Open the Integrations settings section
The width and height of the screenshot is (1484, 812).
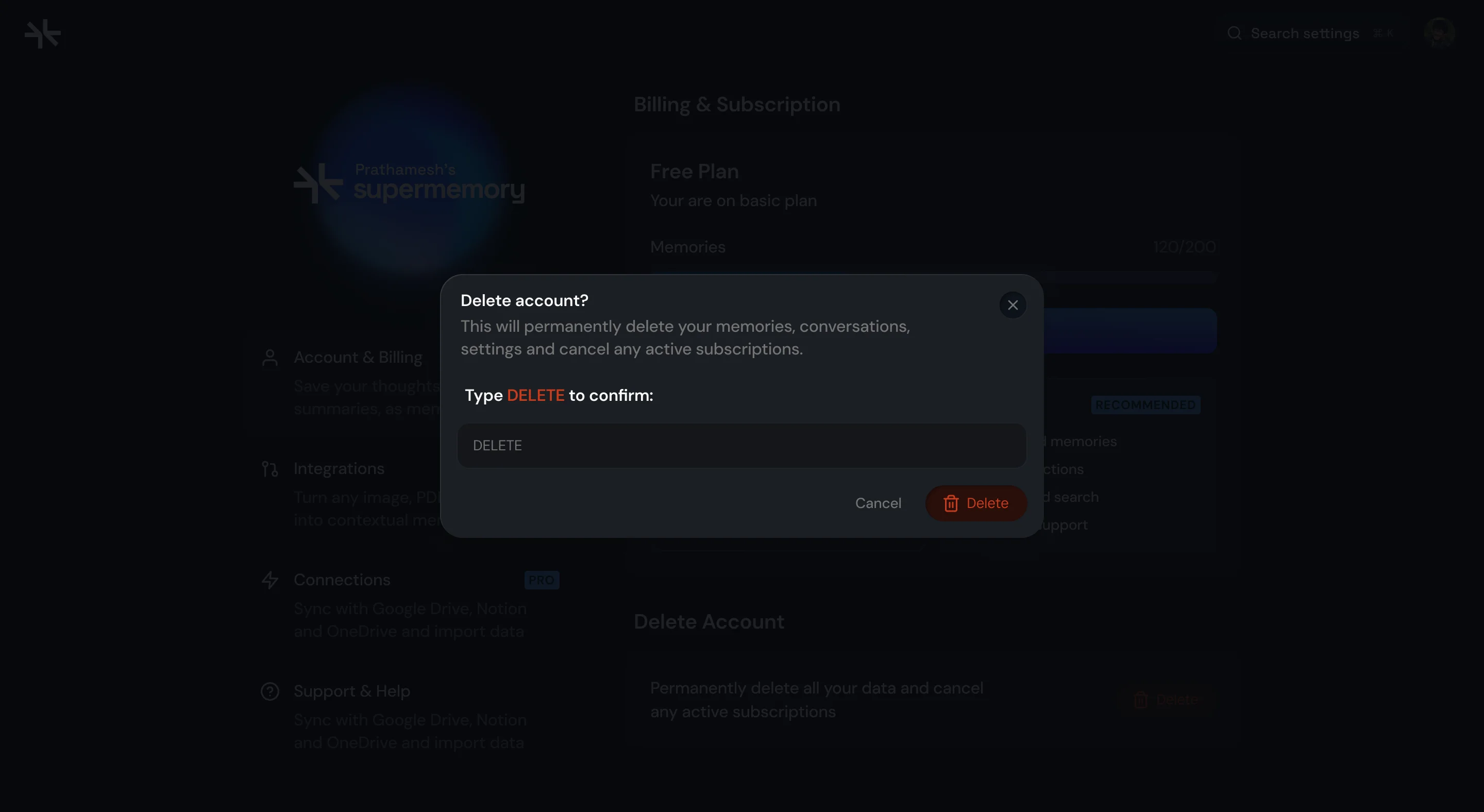coord(339,469)
